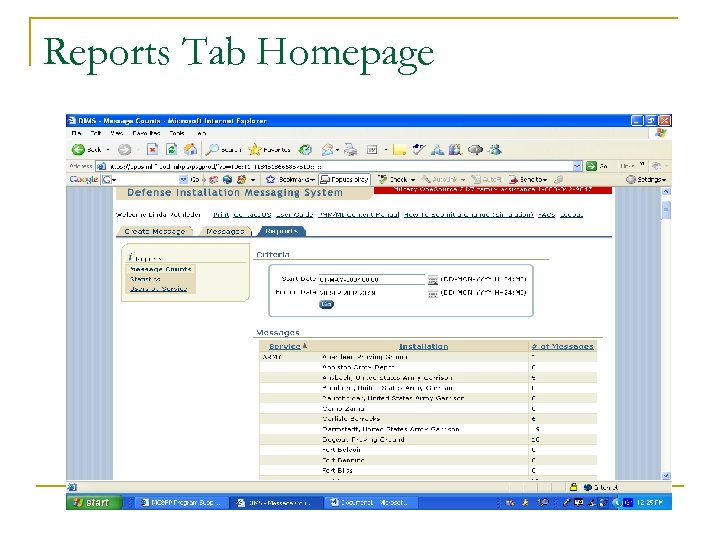The image size is (720, 540).
Task: Sort table by Installation column header
Action: click(423, 346)
